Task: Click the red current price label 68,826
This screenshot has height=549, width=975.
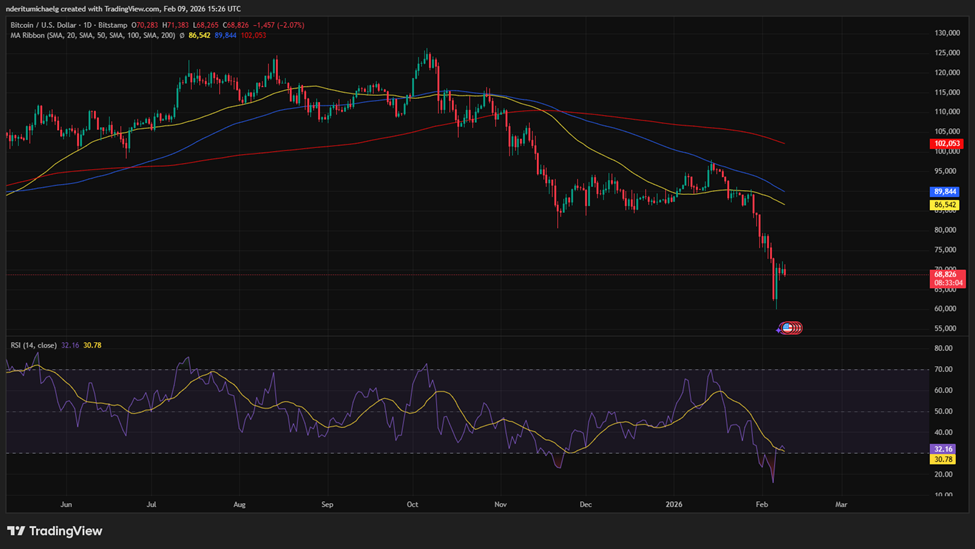Action: point(946,274)
